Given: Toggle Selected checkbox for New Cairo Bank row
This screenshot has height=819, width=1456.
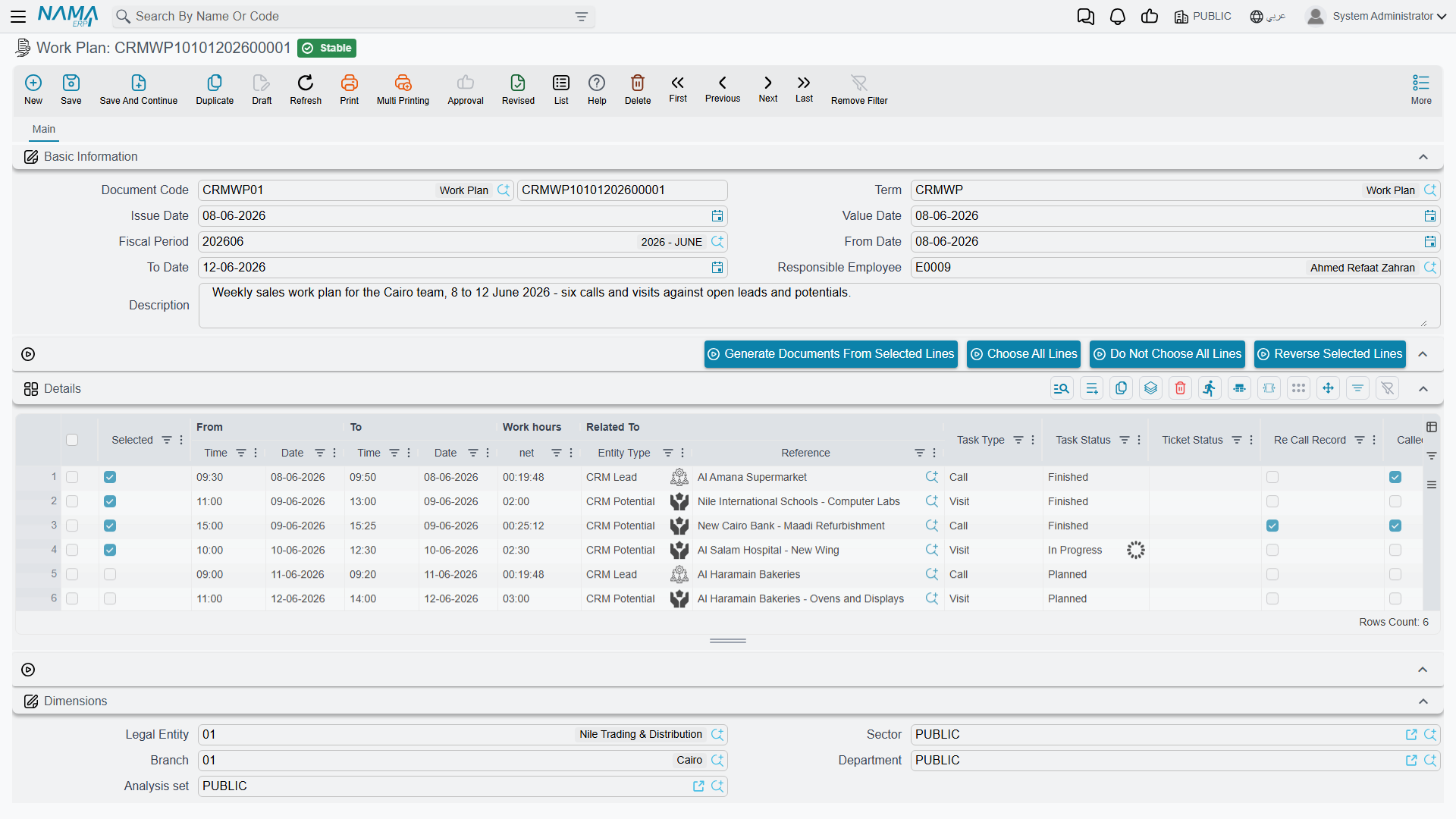Looking at the screenshot, I should point(110,526).
